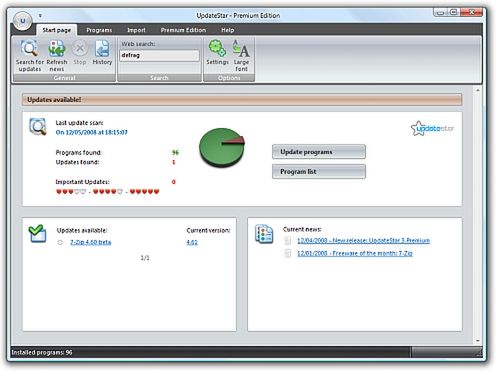Open the quick access dropdown arrow

pos(40,15)
